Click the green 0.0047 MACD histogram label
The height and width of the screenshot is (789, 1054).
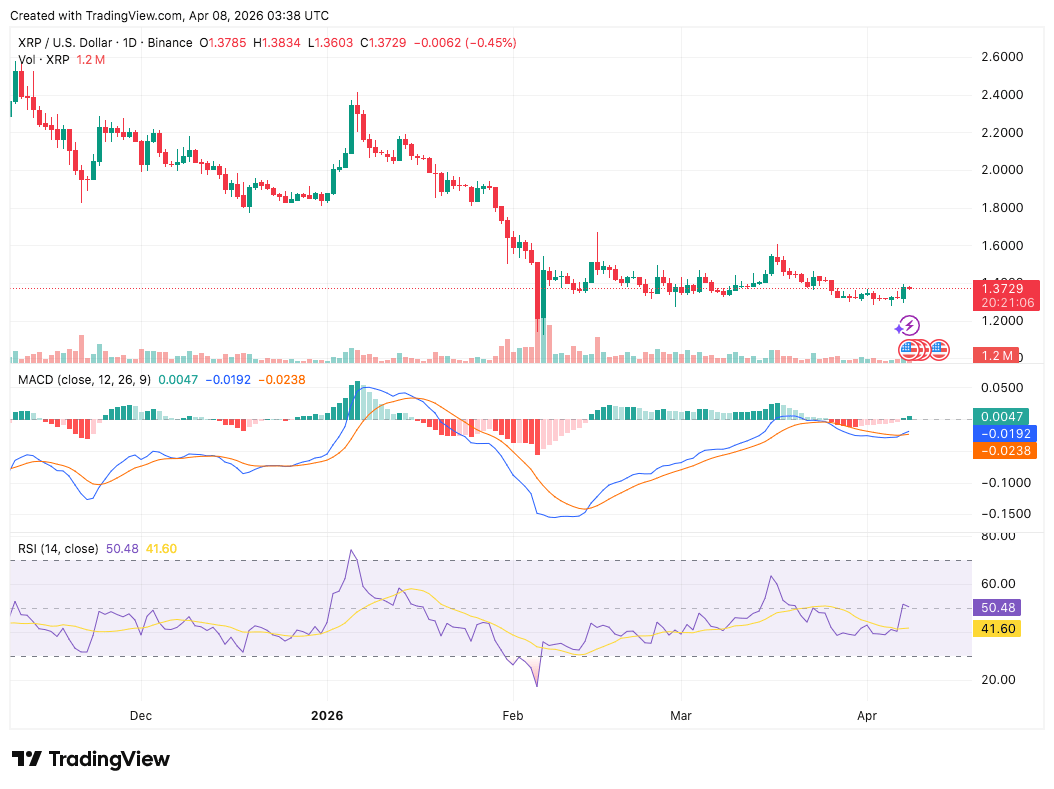tap(1000, 417)
